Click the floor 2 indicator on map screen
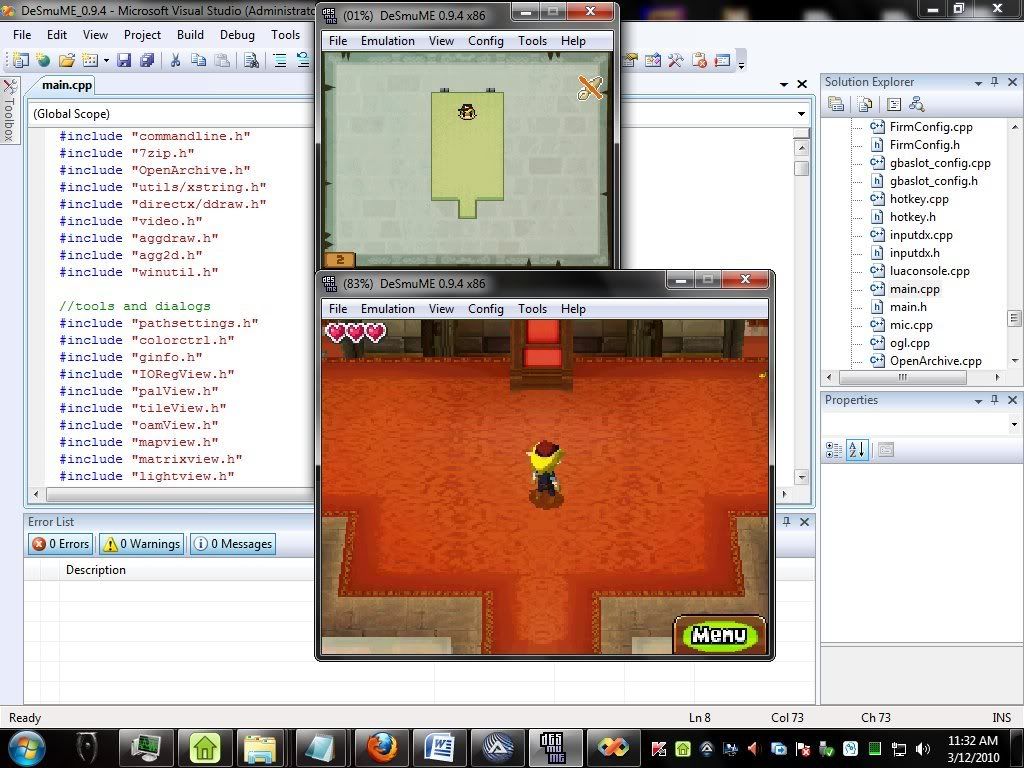The width and height of the screenshot is (1024, 768). click(340, 260)
